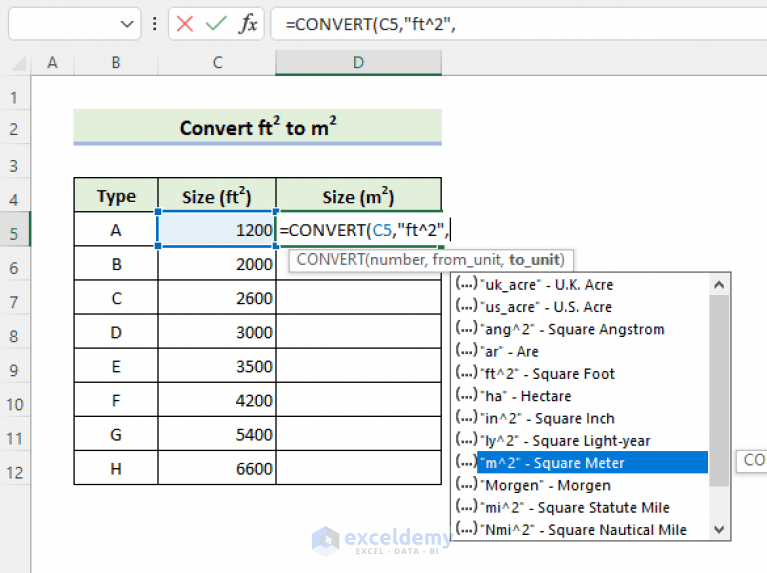Click the 'Convert ft² to m²' title cell
Viewport: 767px width, 573px height.
(x=258, y=127)
